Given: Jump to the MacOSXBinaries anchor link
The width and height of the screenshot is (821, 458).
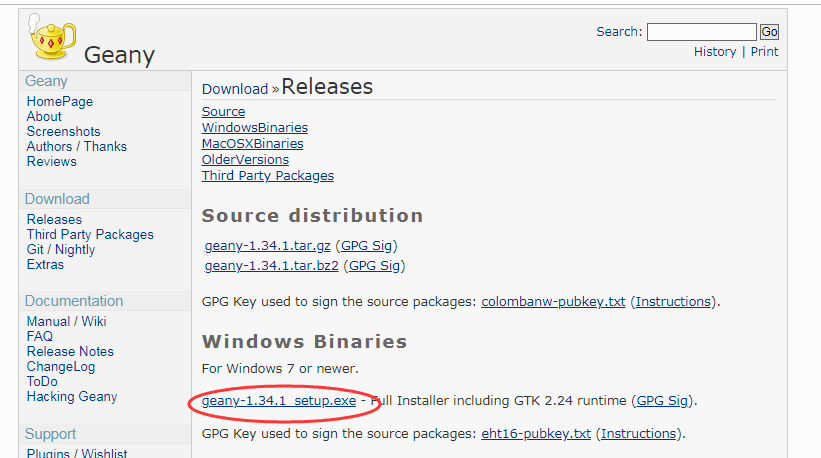Looking at the screenshot, I should (x=253, y=143).
